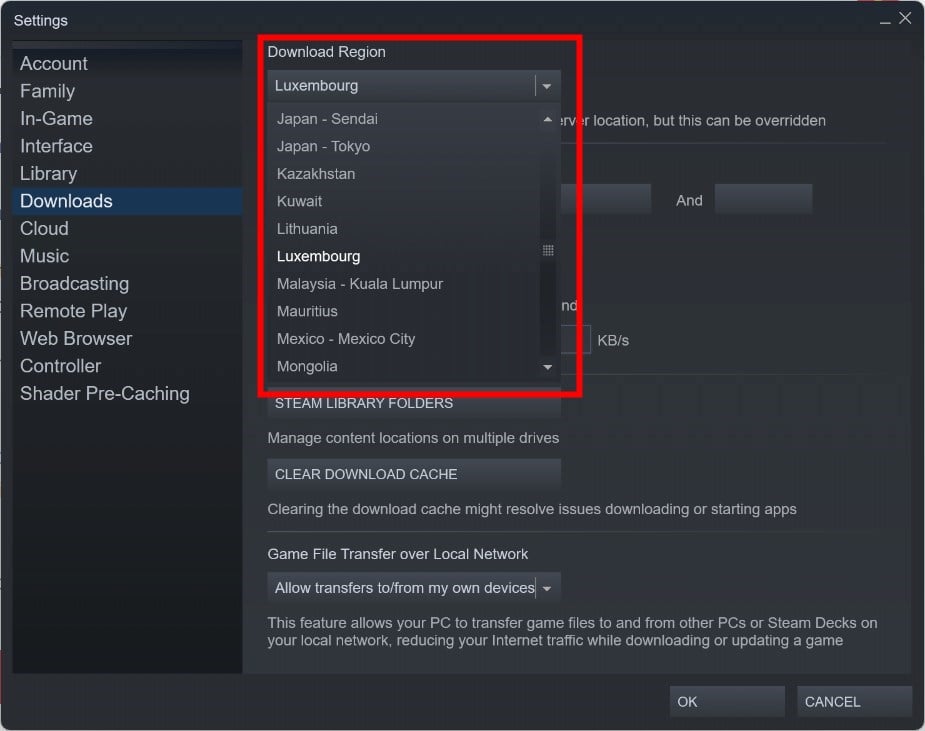Viewport: 925px width, 731px height.
Task: Minimize the Settings window
Action: click(885, 20)
